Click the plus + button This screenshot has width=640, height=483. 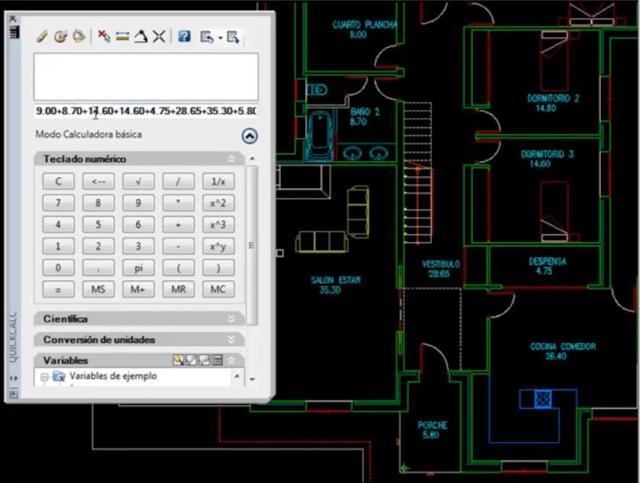(x=178, y=225)
